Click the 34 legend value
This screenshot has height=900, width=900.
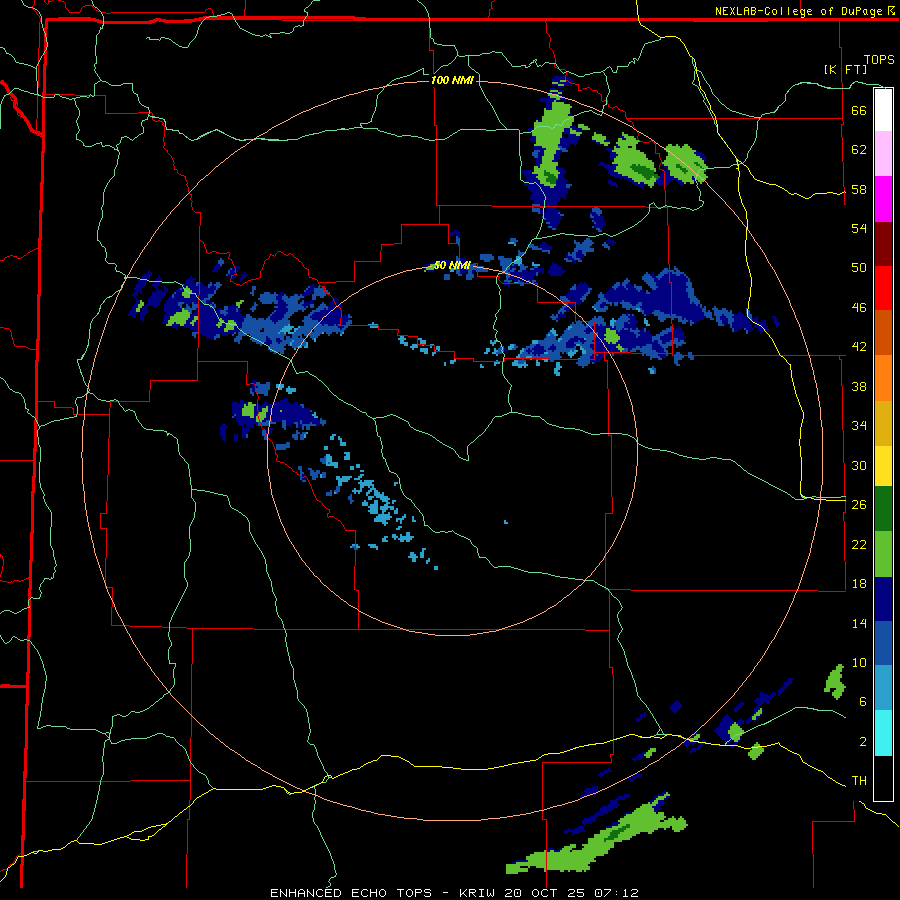point(859,425)
